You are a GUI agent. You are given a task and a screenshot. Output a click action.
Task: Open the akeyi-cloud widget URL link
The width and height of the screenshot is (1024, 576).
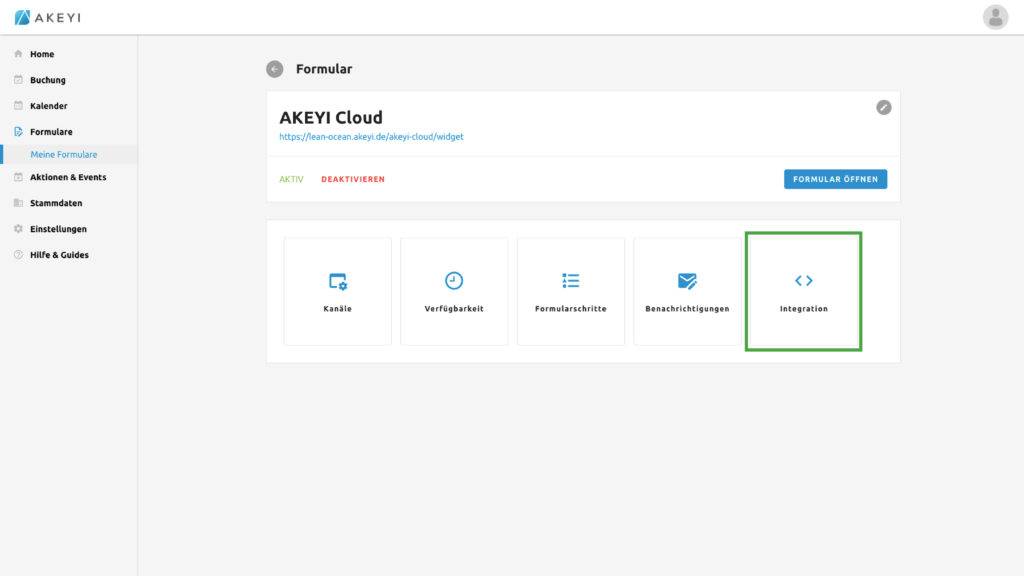pos(371,137)
